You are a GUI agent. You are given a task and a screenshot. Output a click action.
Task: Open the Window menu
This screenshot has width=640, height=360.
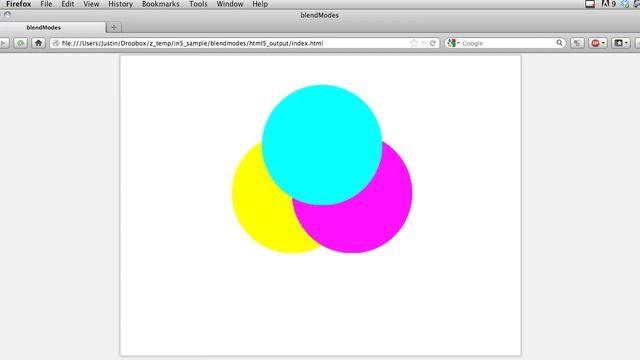[x=230, y=4]
